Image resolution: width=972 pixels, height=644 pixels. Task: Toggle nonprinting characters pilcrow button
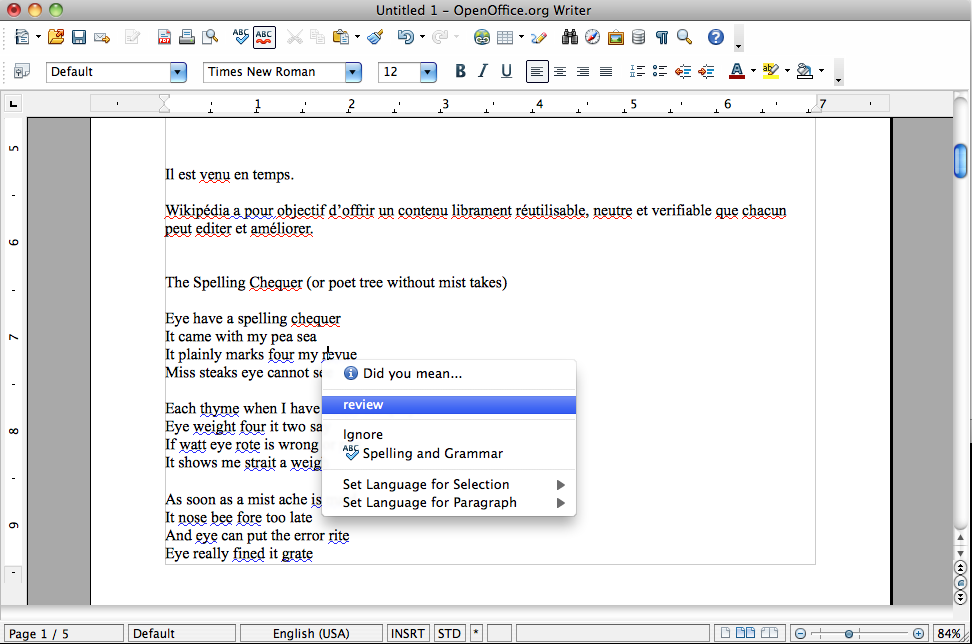pyautogui.click(x=661, y=38)
